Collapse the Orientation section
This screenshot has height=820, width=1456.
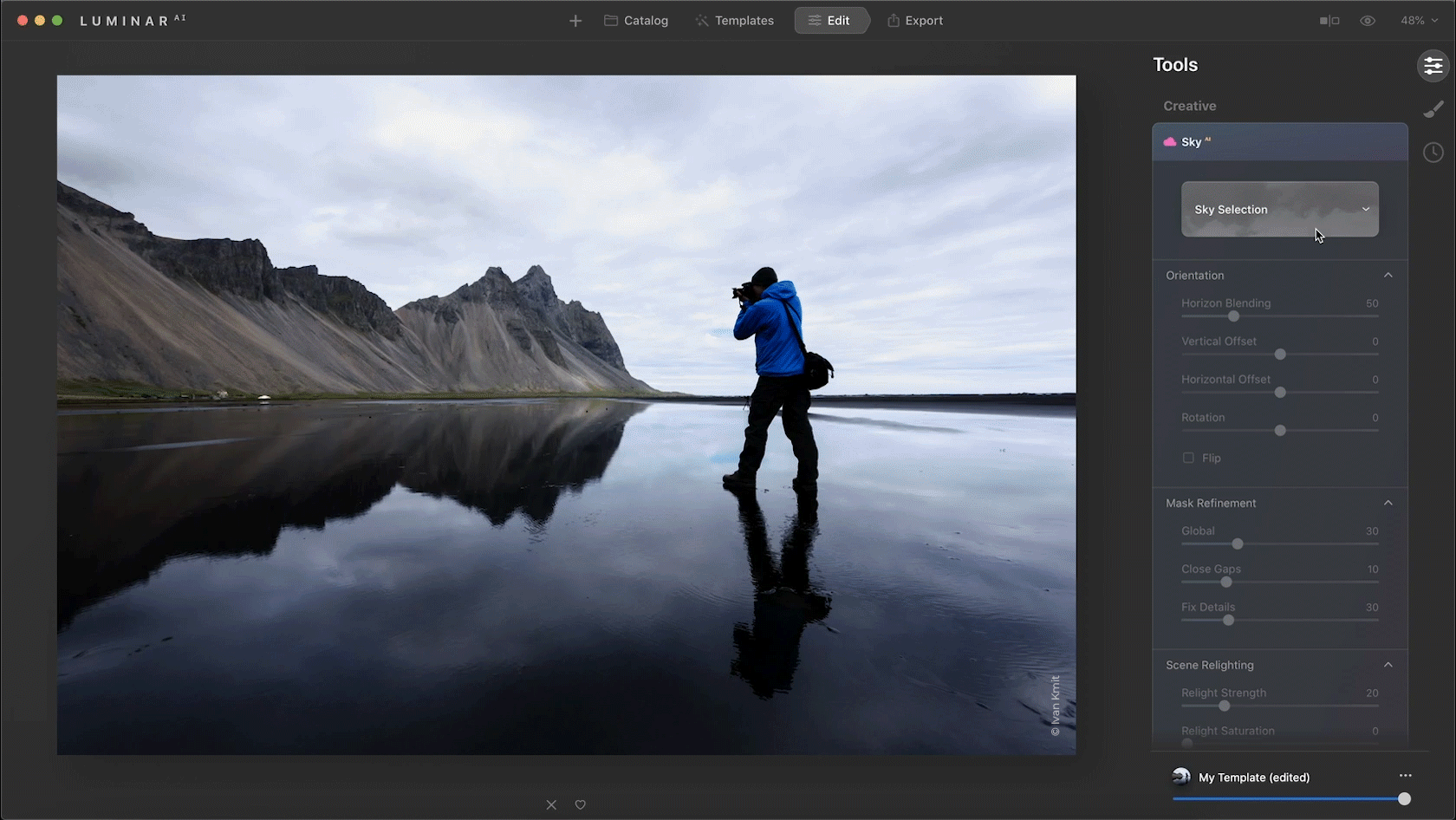(x=1388, y=275)
